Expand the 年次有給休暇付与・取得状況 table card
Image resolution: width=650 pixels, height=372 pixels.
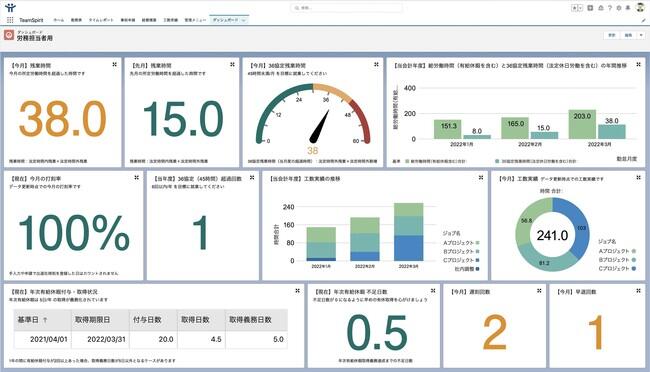[297, 291]
